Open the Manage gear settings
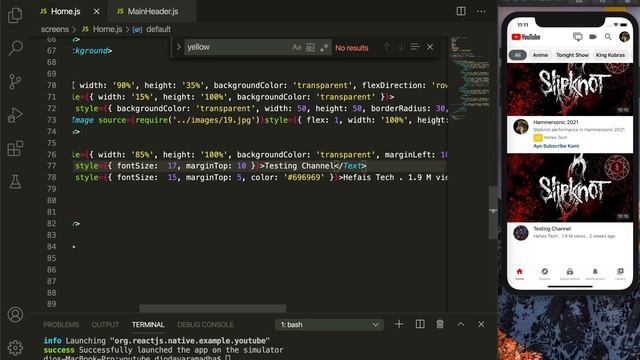This screenshot has height=360, width=640. click(15, 348)
